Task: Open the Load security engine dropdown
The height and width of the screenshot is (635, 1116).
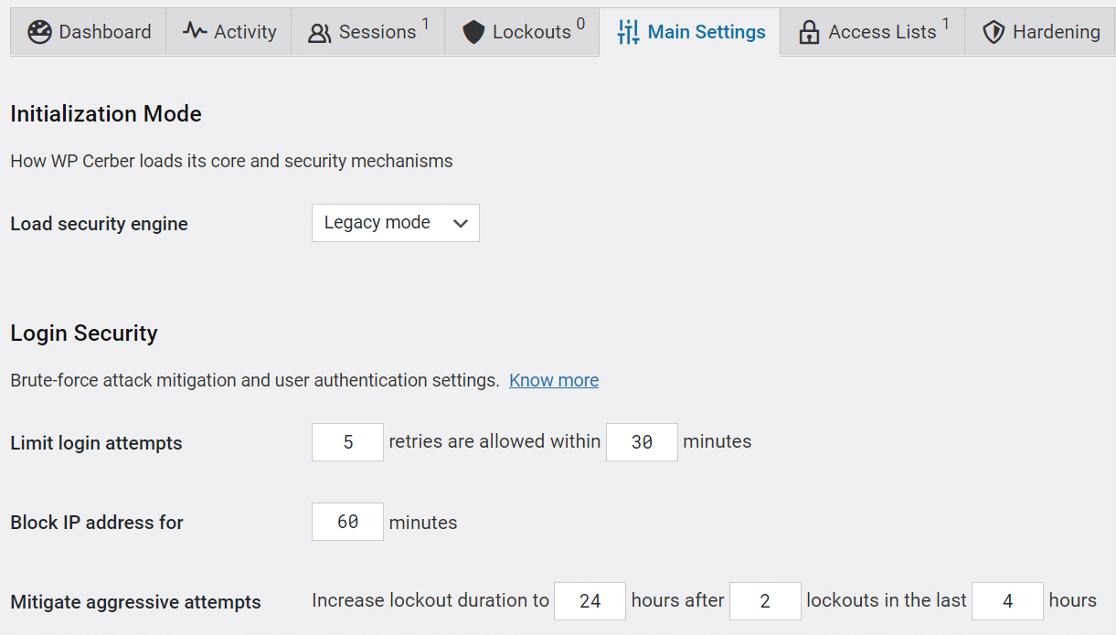Action: pyautogui.click(x=395, y=223)
